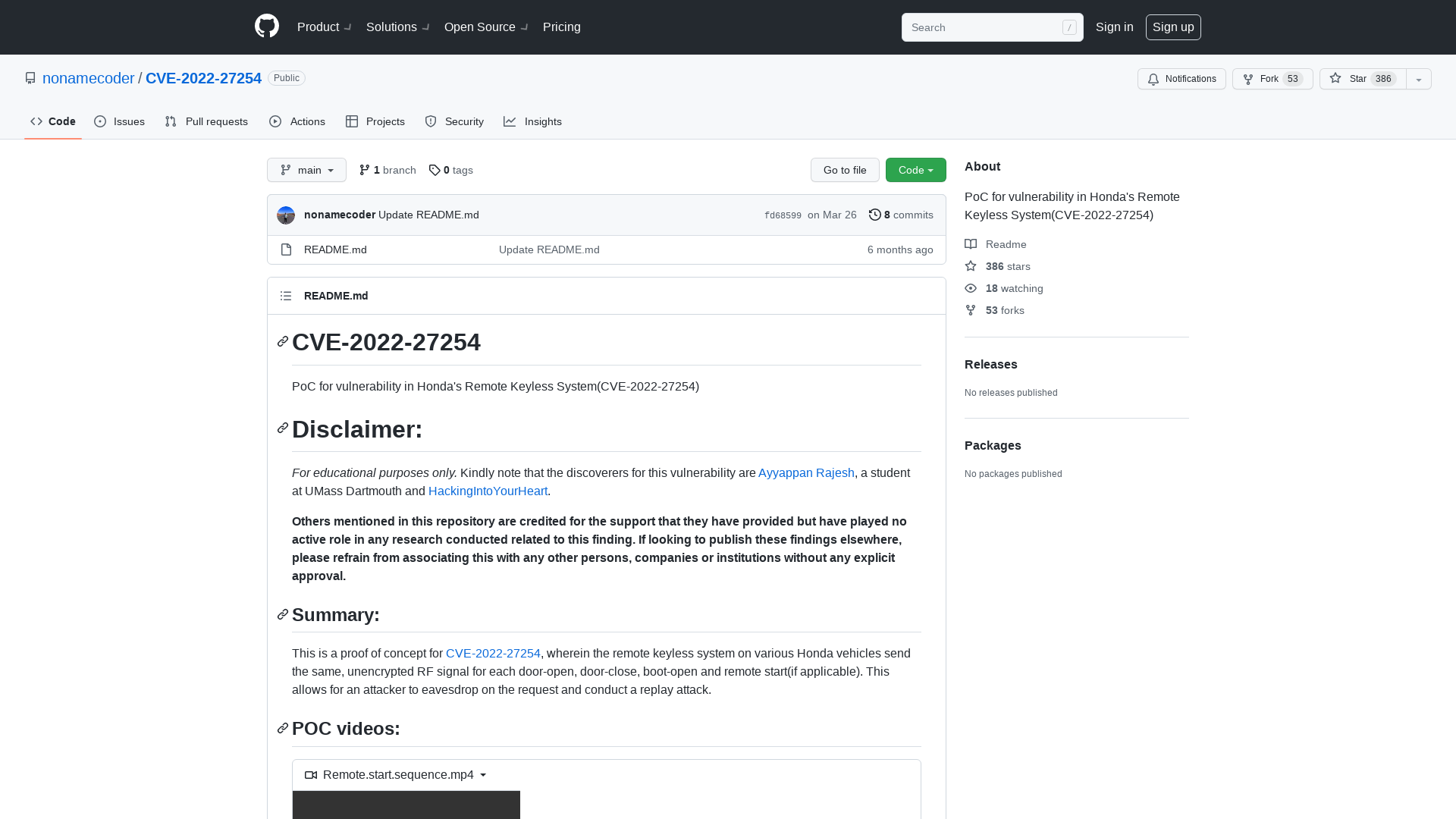
Task: Open the CVE-2022-27254 link in Summary
Action: [493, 653]
